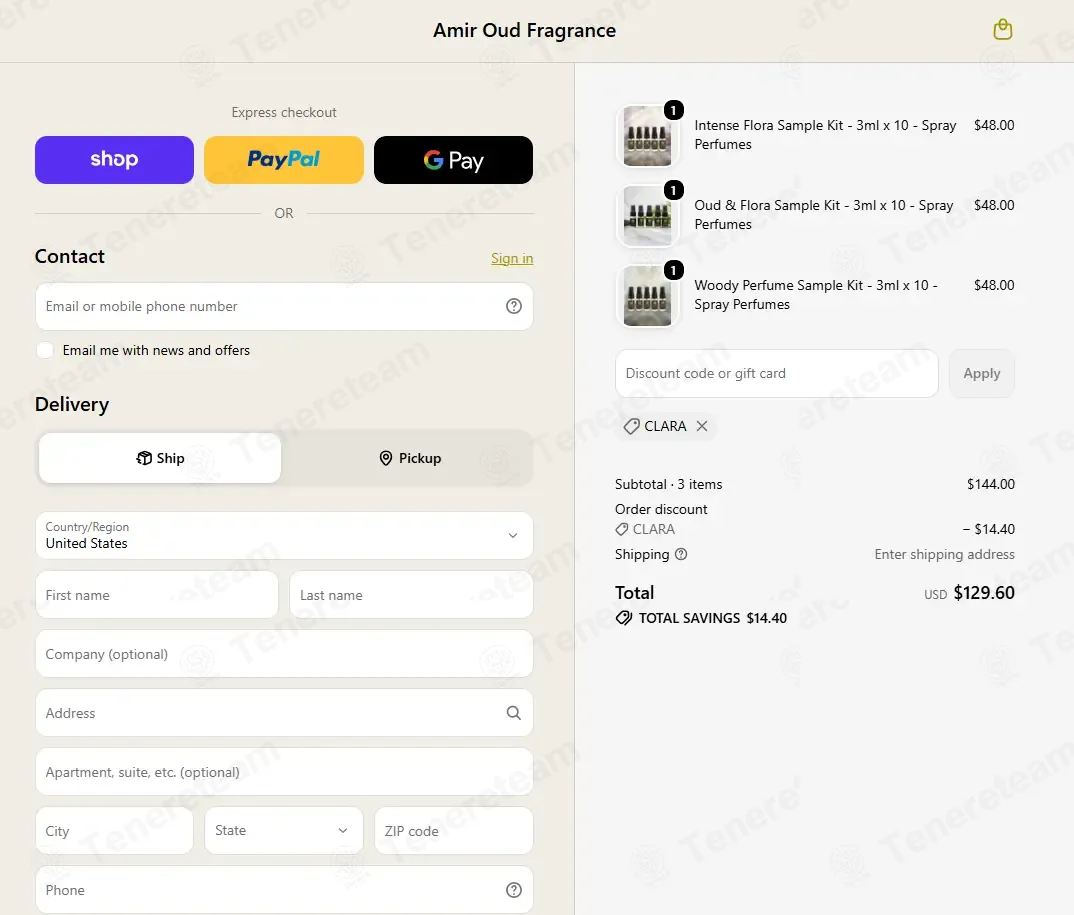
Task: Select the Ship delivery tab
Action: pos(160,458)
